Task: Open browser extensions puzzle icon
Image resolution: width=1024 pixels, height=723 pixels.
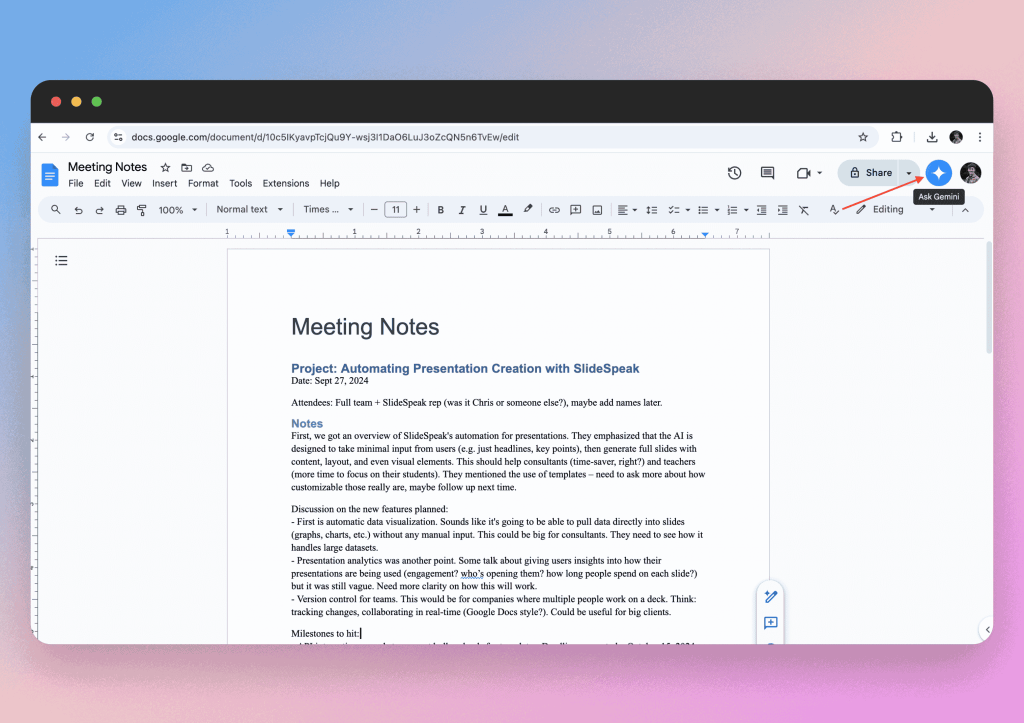Action: click(897, 137)
